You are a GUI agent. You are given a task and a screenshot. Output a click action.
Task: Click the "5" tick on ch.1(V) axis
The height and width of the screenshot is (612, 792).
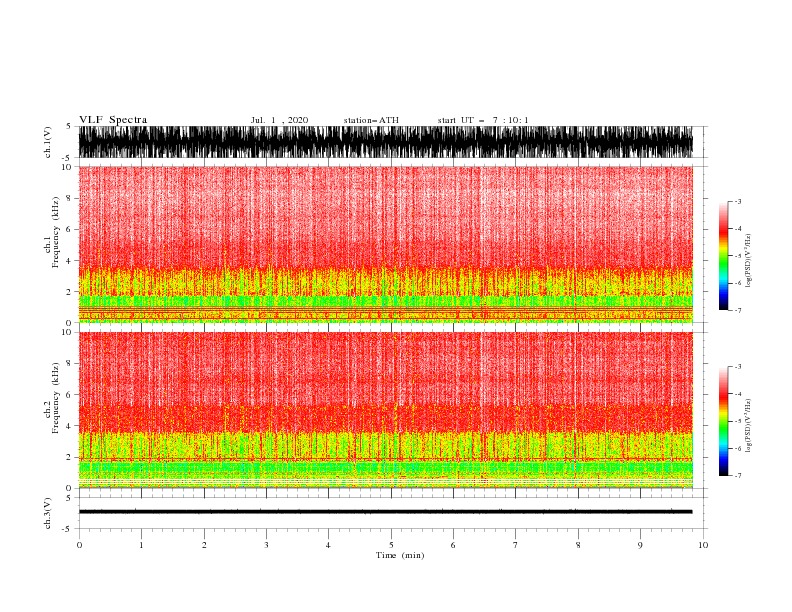(x=69, y=126)
